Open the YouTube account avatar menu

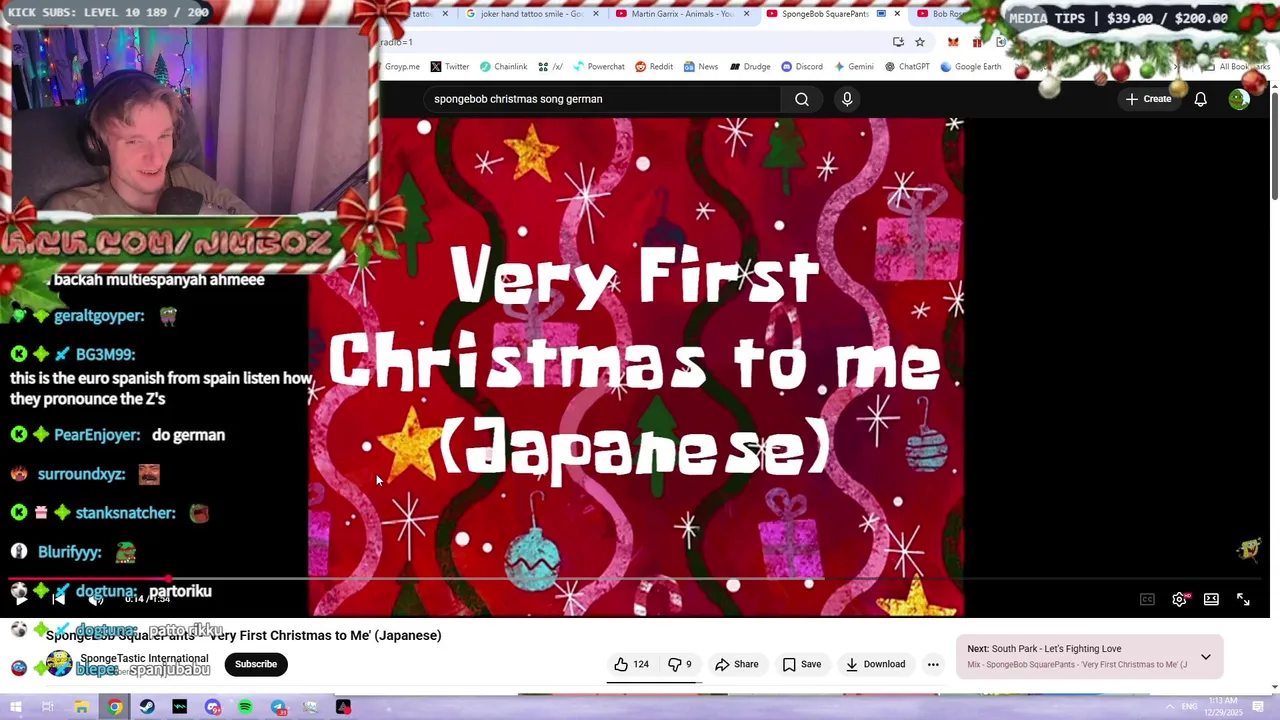pos(1239,99)
